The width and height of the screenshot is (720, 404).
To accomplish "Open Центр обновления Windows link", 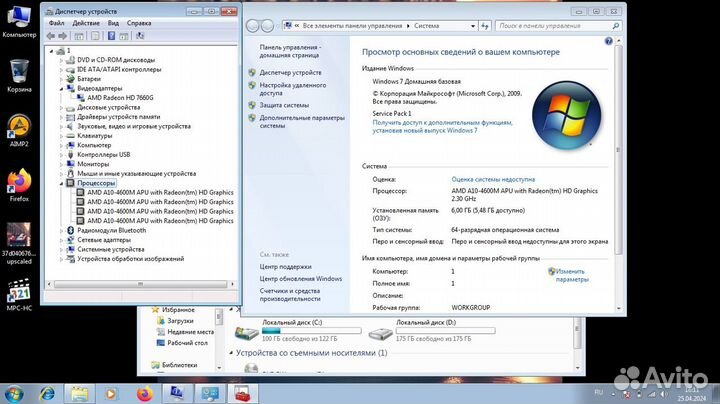I will pyautogui.click(x=301, y=279).
